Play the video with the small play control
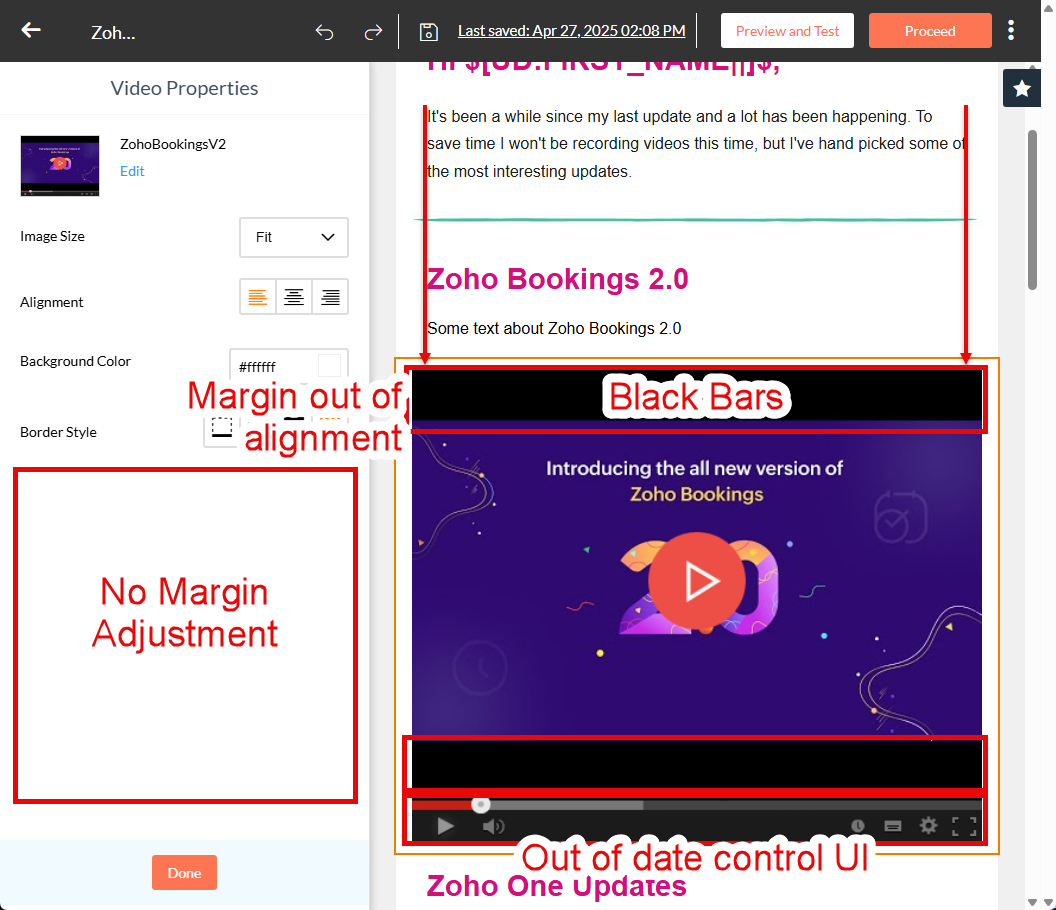 coord(445,826)
